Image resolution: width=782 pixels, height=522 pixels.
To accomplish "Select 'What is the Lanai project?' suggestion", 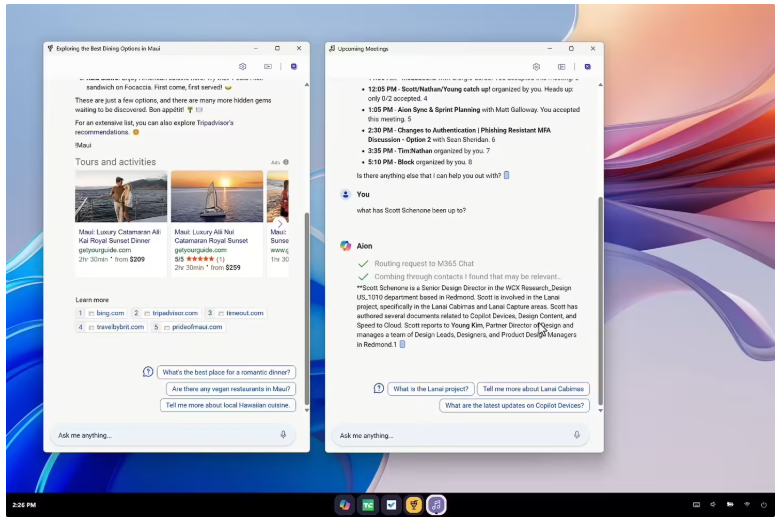I will click(431, 389).
